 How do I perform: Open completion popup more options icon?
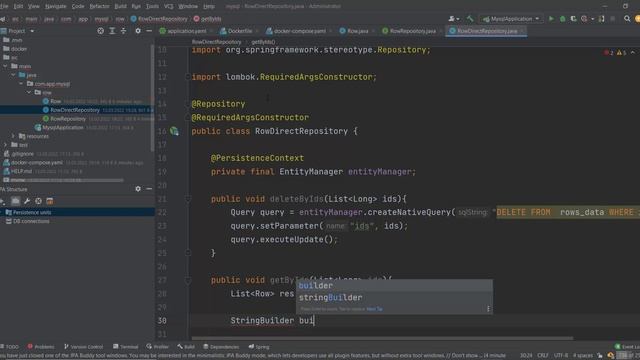tap(488, 309)
